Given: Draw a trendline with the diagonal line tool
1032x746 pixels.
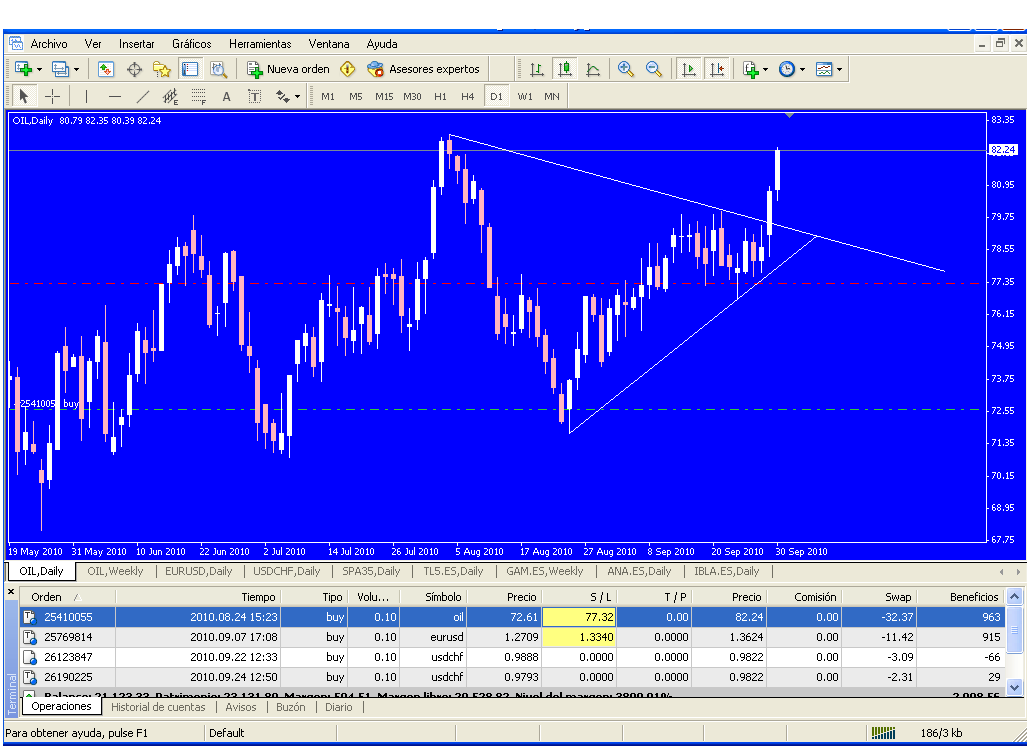Looking at the screenshot, I should point(142,96).
